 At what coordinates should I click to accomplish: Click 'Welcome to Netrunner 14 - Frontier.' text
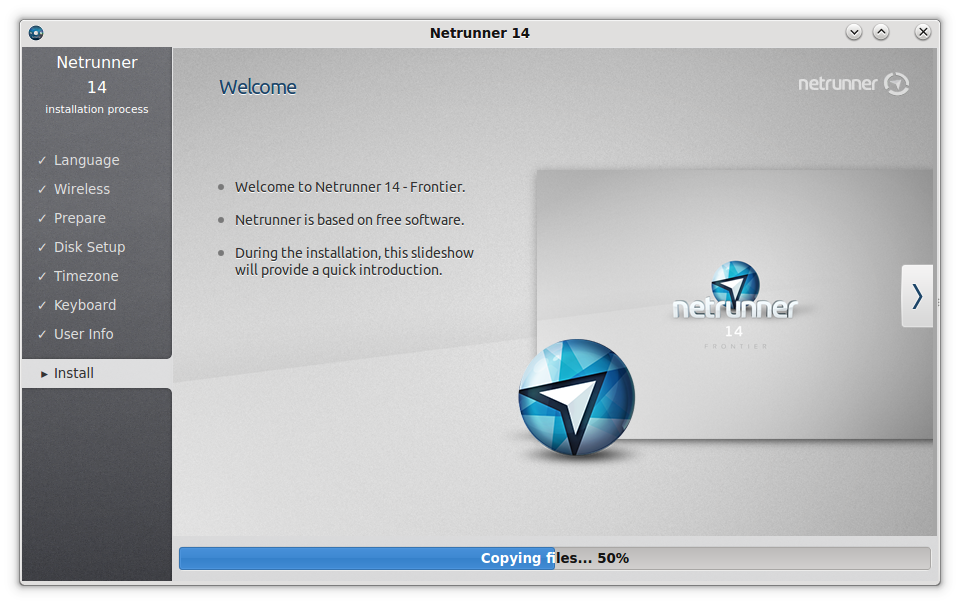(350, 187)
